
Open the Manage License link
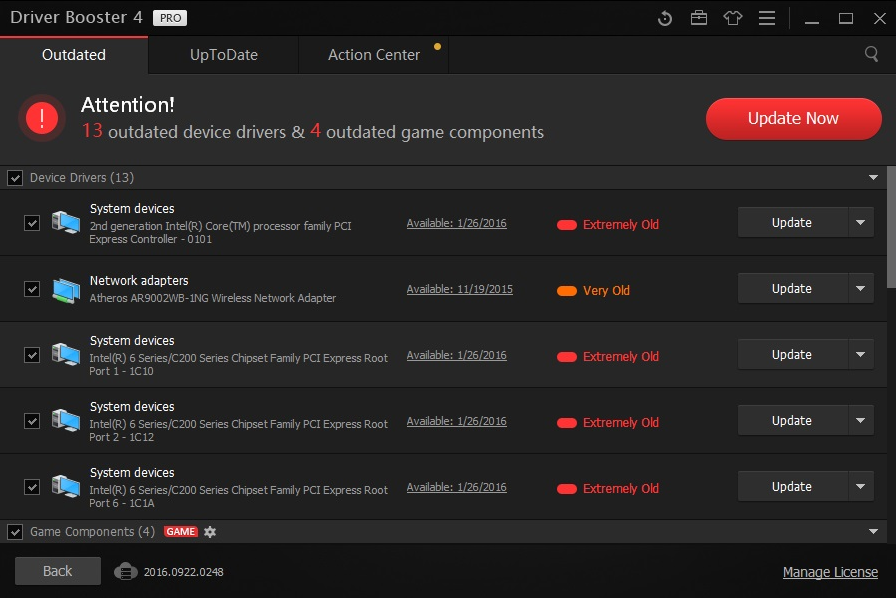(x=830, y=572)
